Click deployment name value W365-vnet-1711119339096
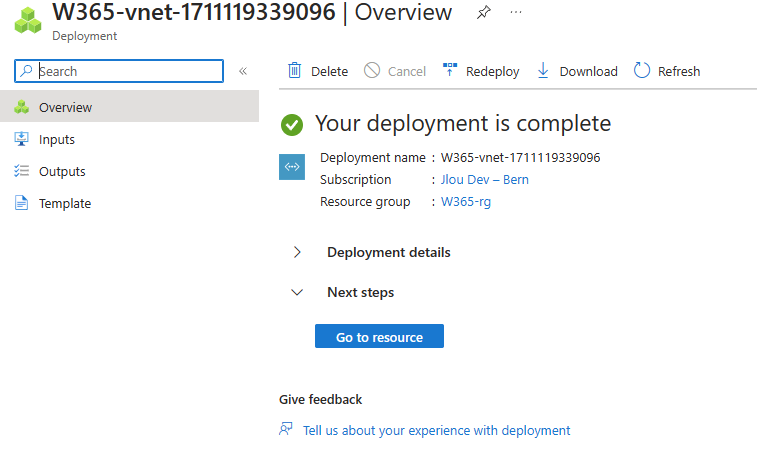This screenshot has width=757, height=451. pos(520,157)
